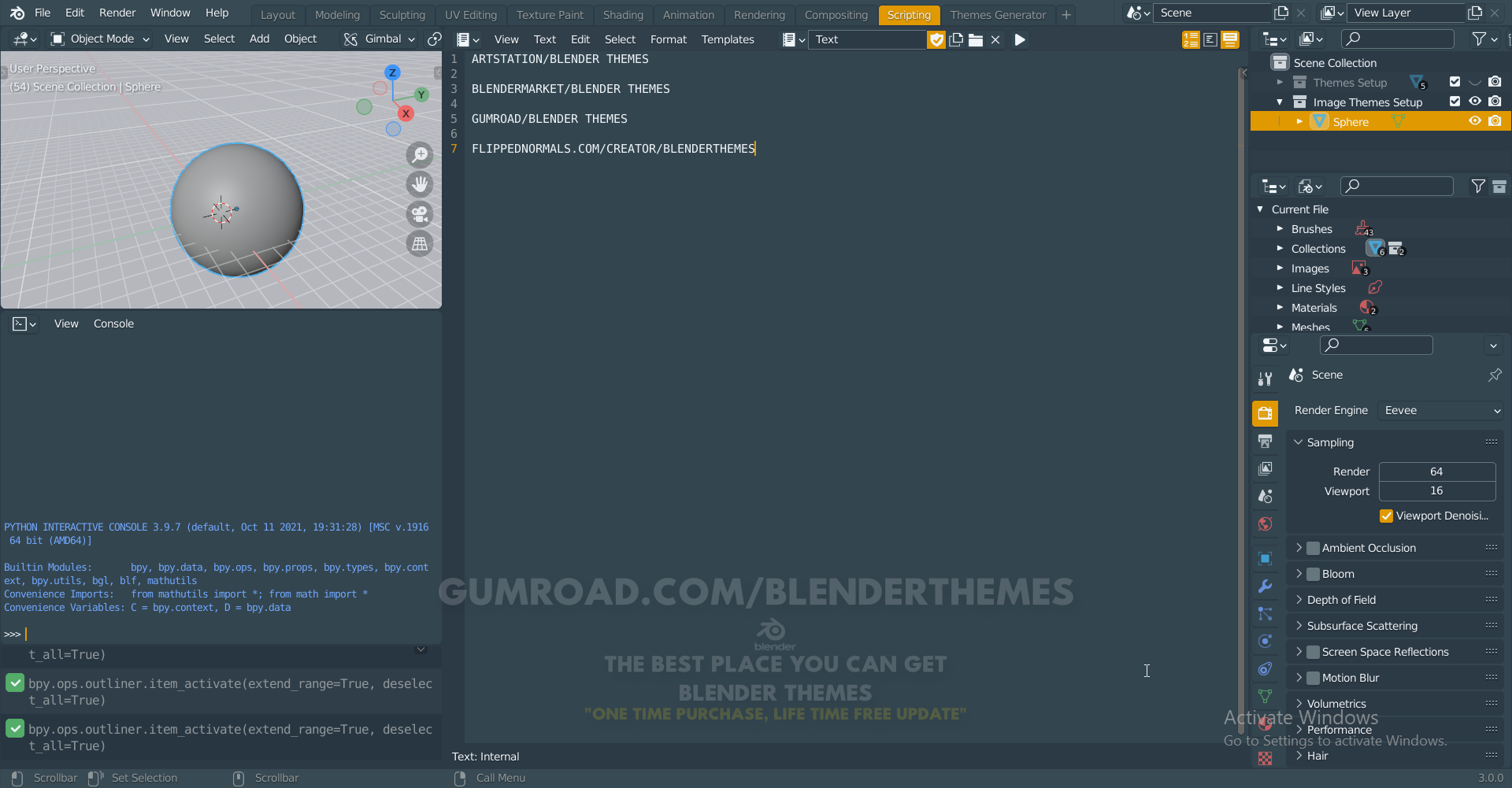Screen dimensions: 1512x788
Task: Click the Y axis on navigation gizmo
Action: (x=421, y=94)
